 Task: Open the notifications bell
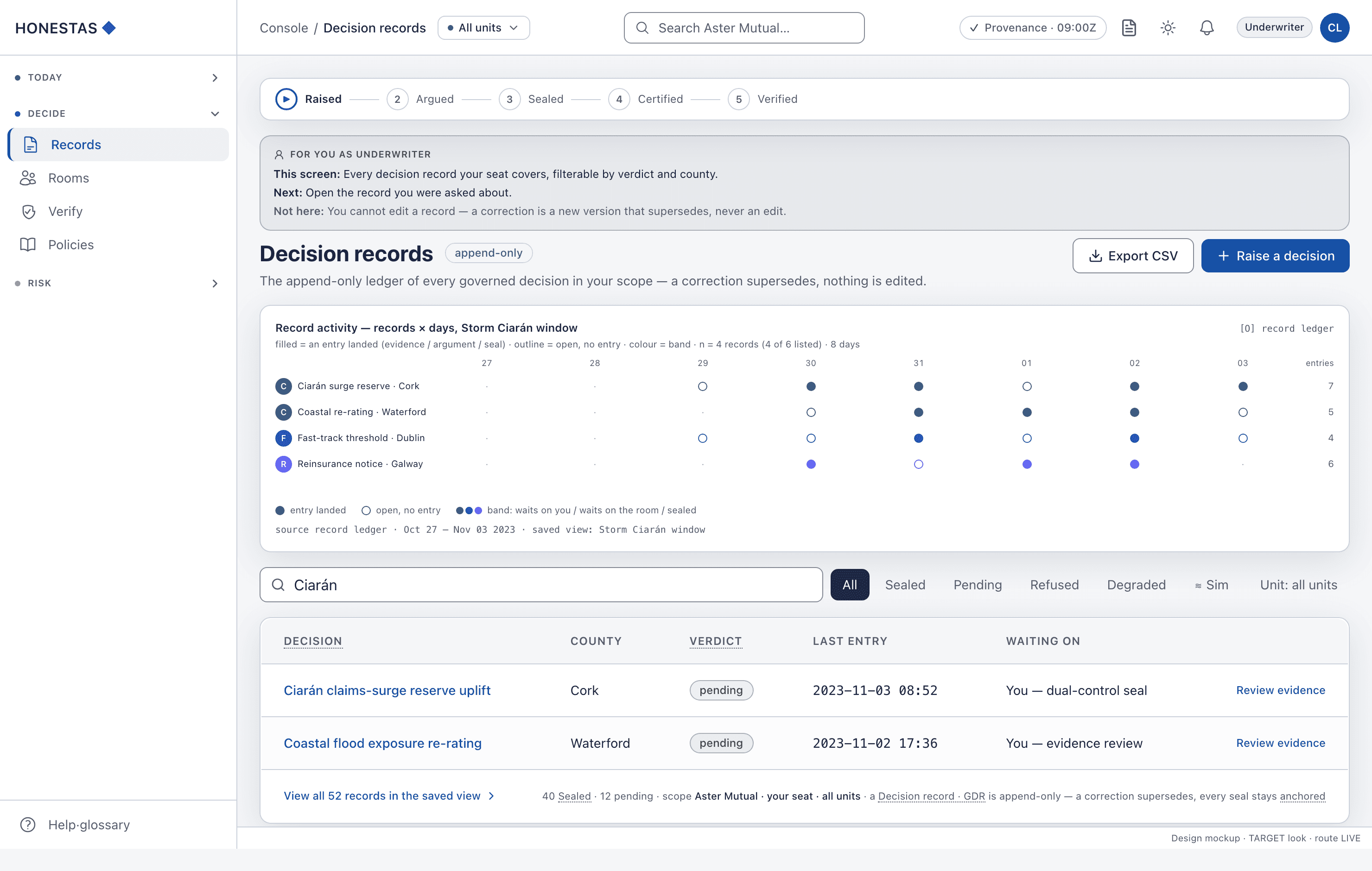point(1207,27)
